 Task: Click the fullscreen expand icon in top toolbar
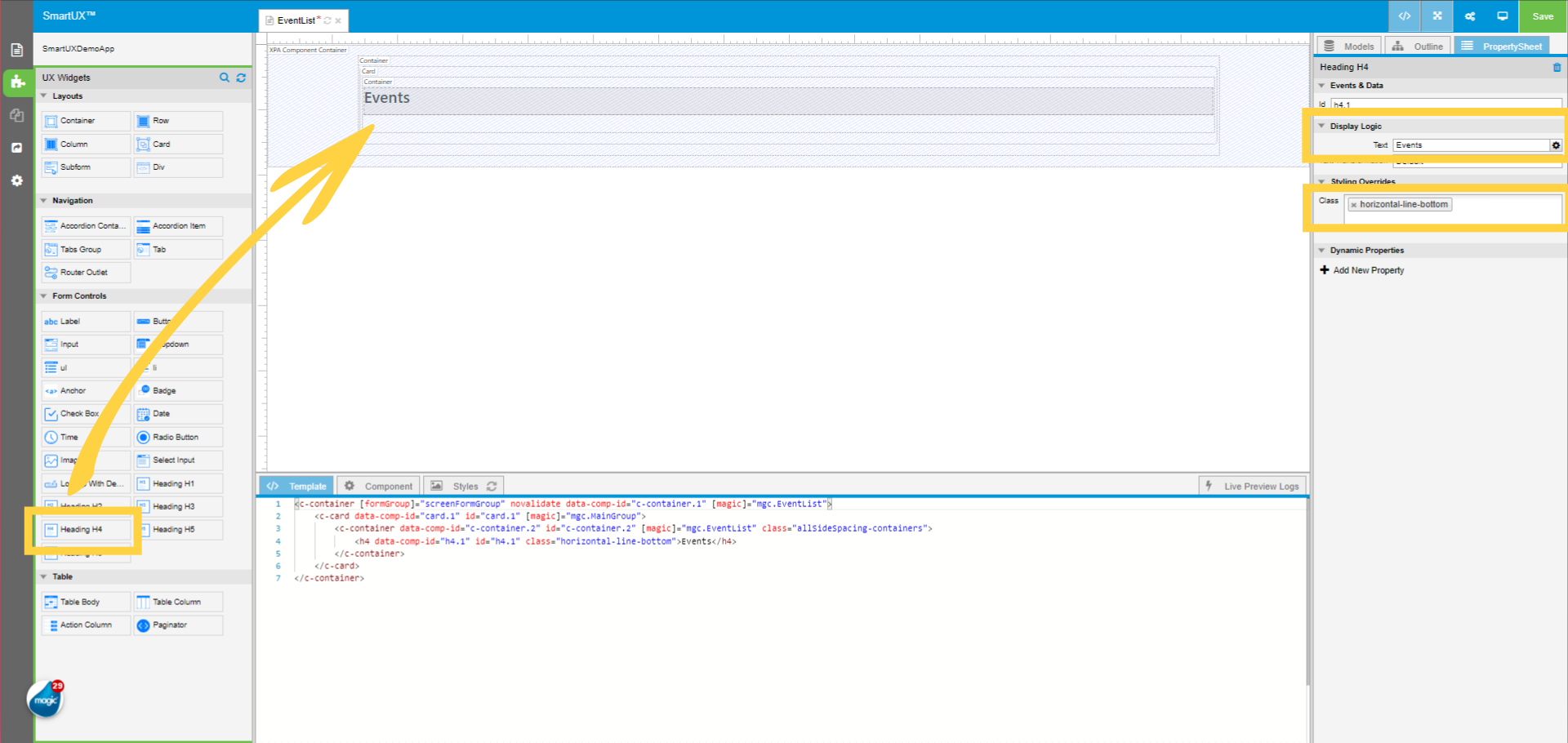click(1437, 16)
